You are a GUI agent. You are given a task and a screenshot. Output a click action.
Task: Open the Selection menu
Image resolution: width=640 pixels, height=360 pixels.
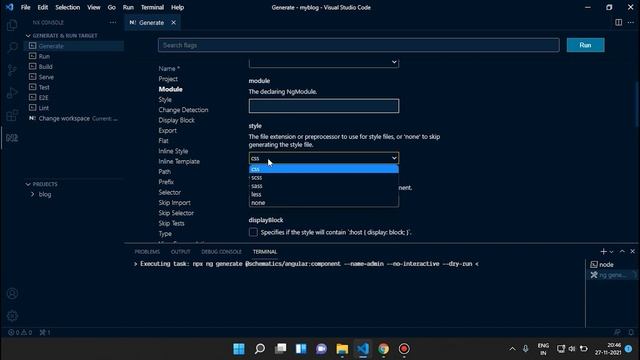(x=67, y=7)
